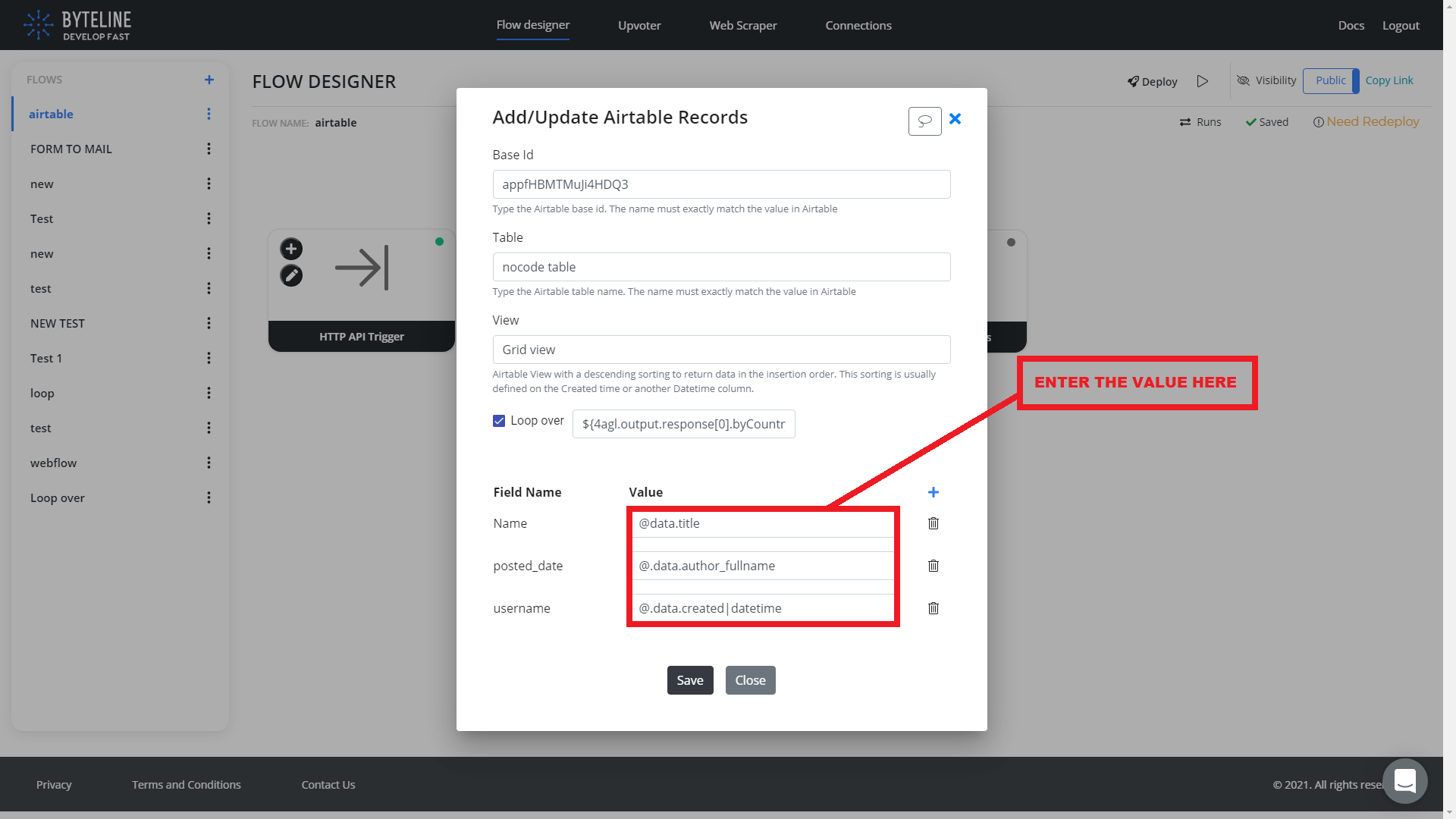Open options menu for airtable flow

pos(209,114)
